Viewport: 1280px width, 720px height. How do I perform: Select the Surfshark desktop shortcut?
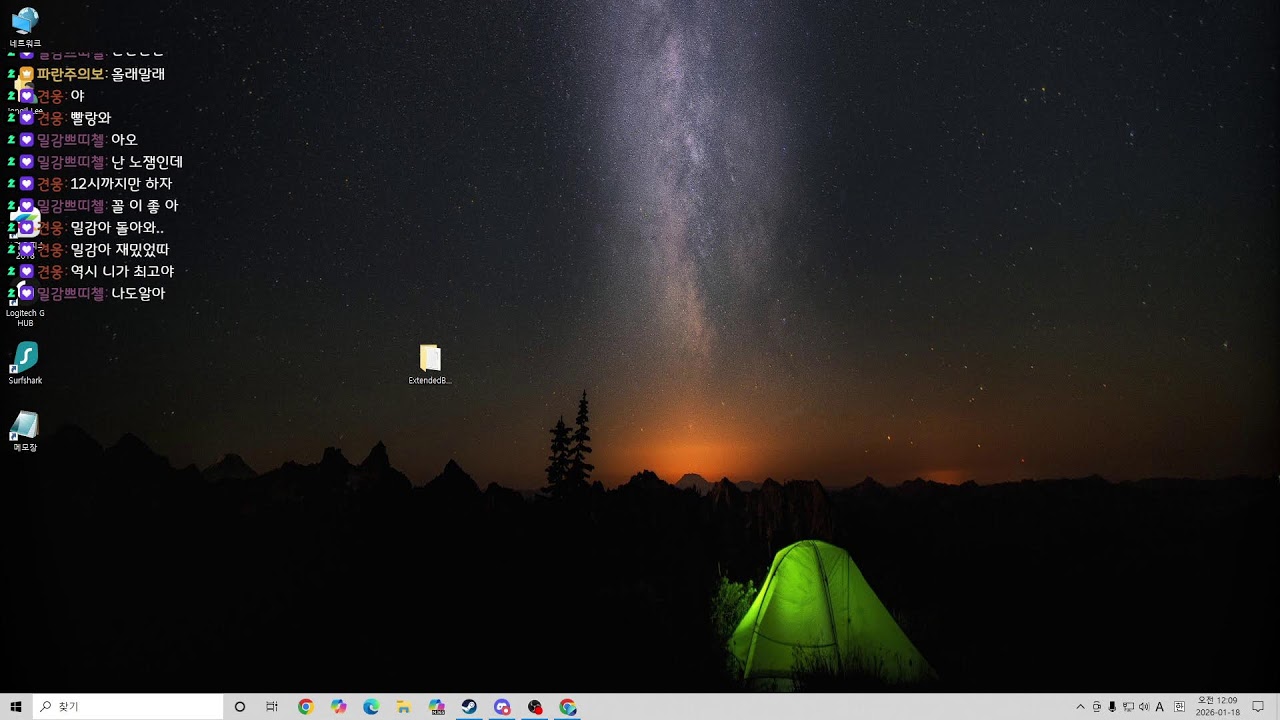pos(25,364)
